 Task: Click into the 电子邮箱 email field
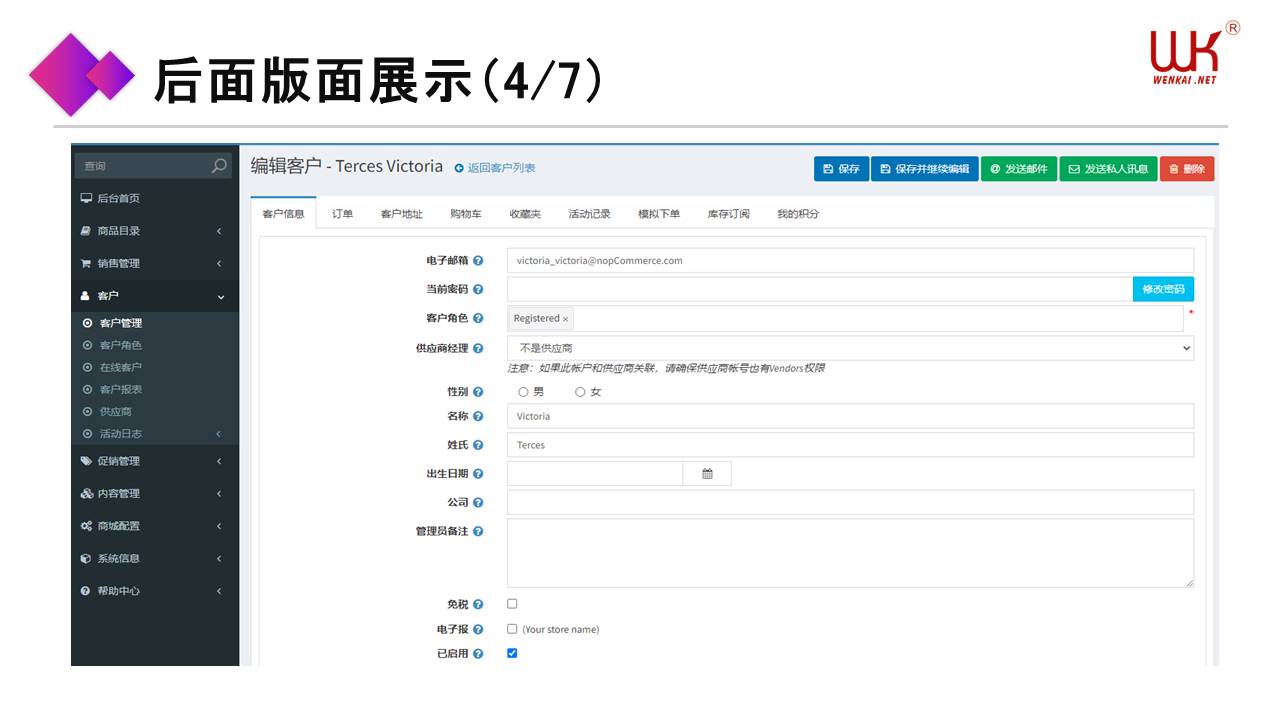850,261
